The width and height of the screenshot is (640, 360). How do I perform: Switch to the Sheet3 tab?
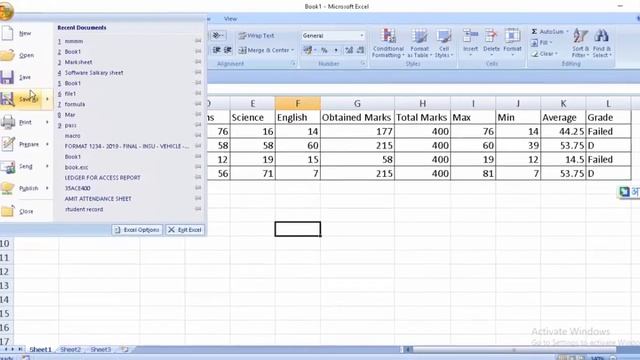point(100,349)
